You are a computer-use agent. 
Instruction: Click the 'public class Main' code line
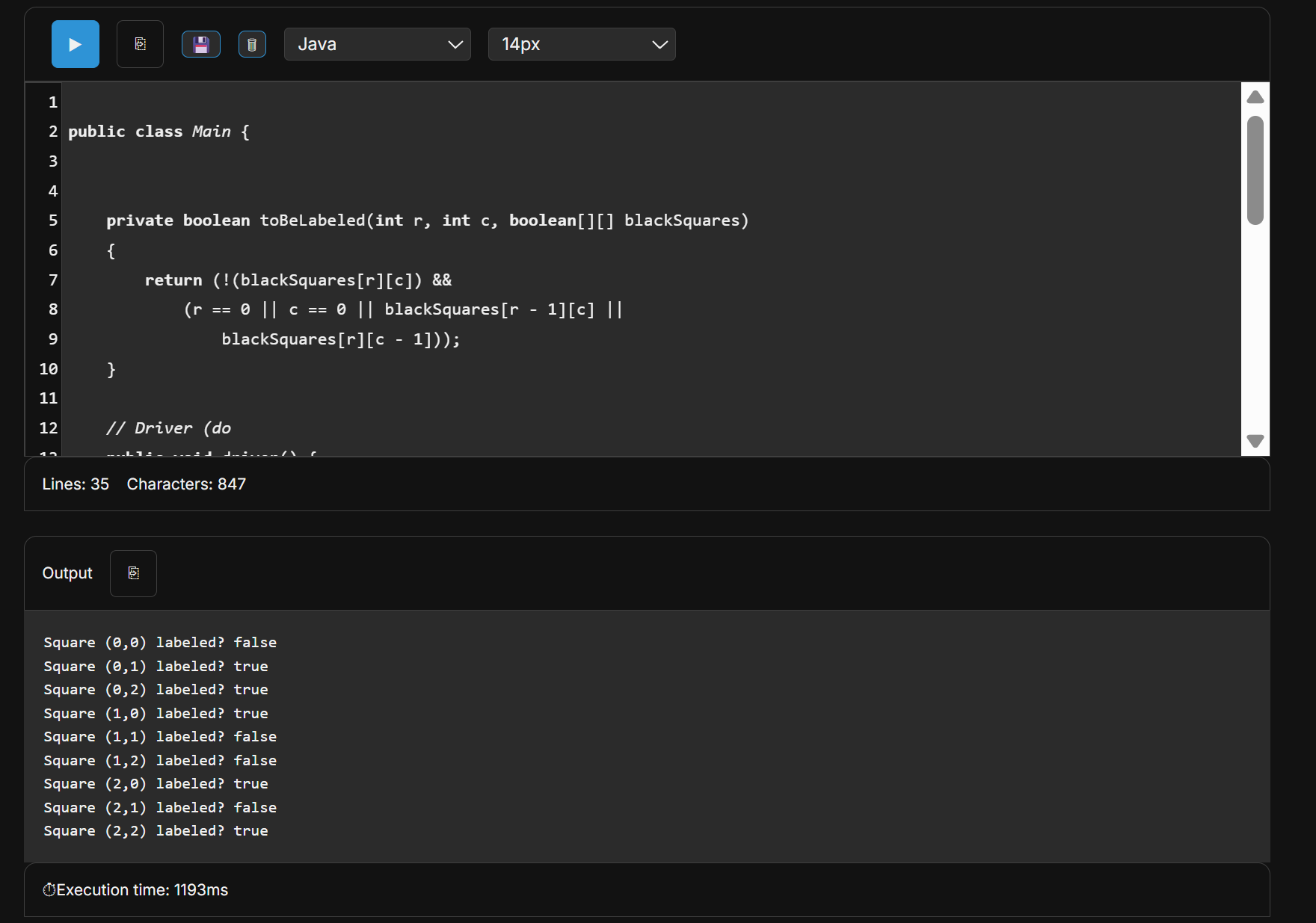click(159, 132)
